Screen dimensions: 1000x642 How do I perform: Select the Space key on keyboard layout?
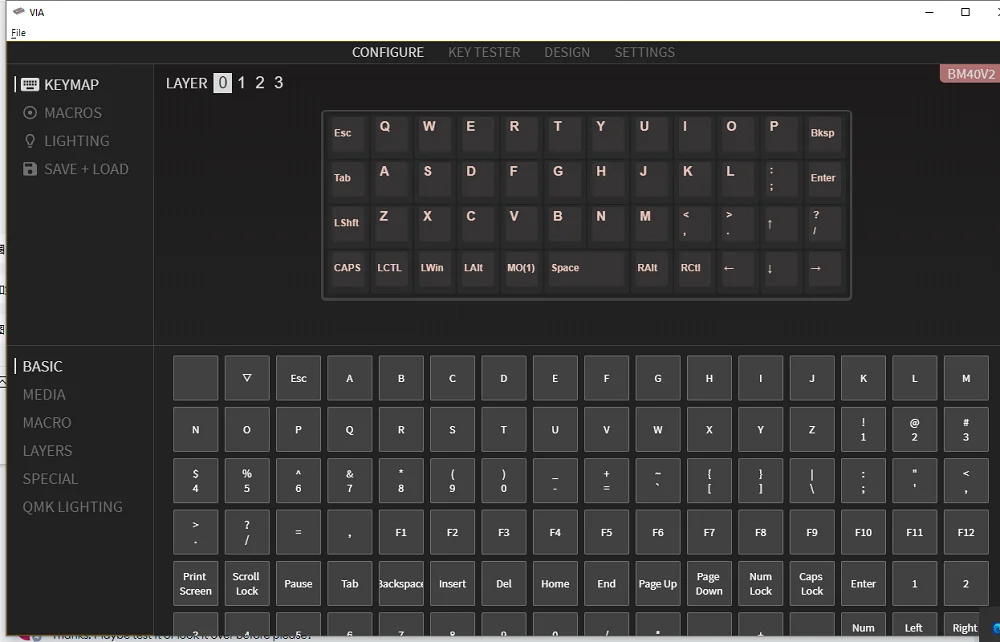pyautogui.click(x=585, y=268)
